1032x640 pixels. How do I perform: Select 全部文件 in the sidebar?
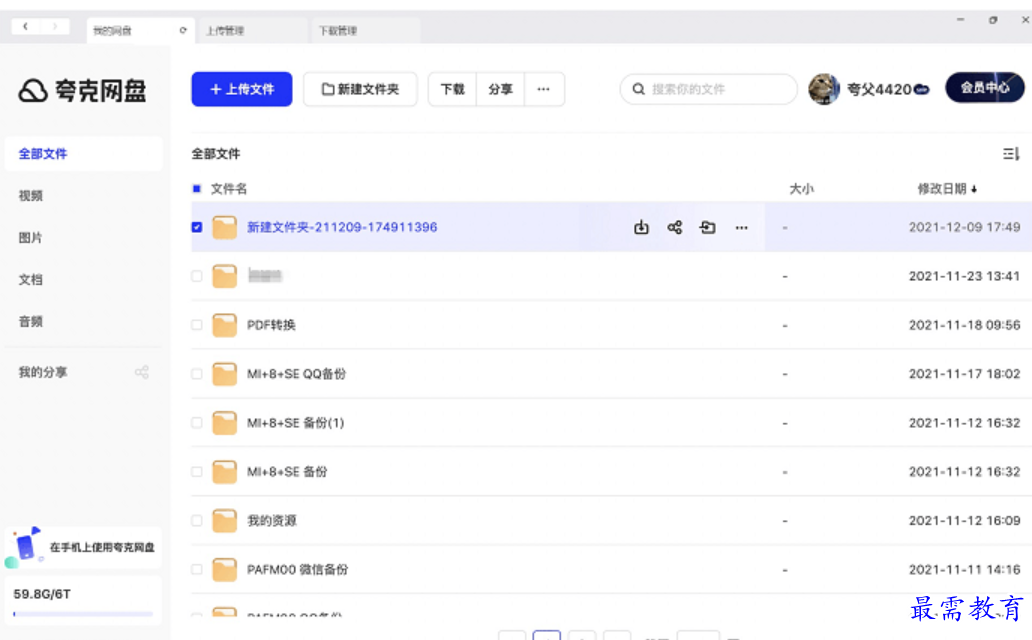tap(84, 153)
